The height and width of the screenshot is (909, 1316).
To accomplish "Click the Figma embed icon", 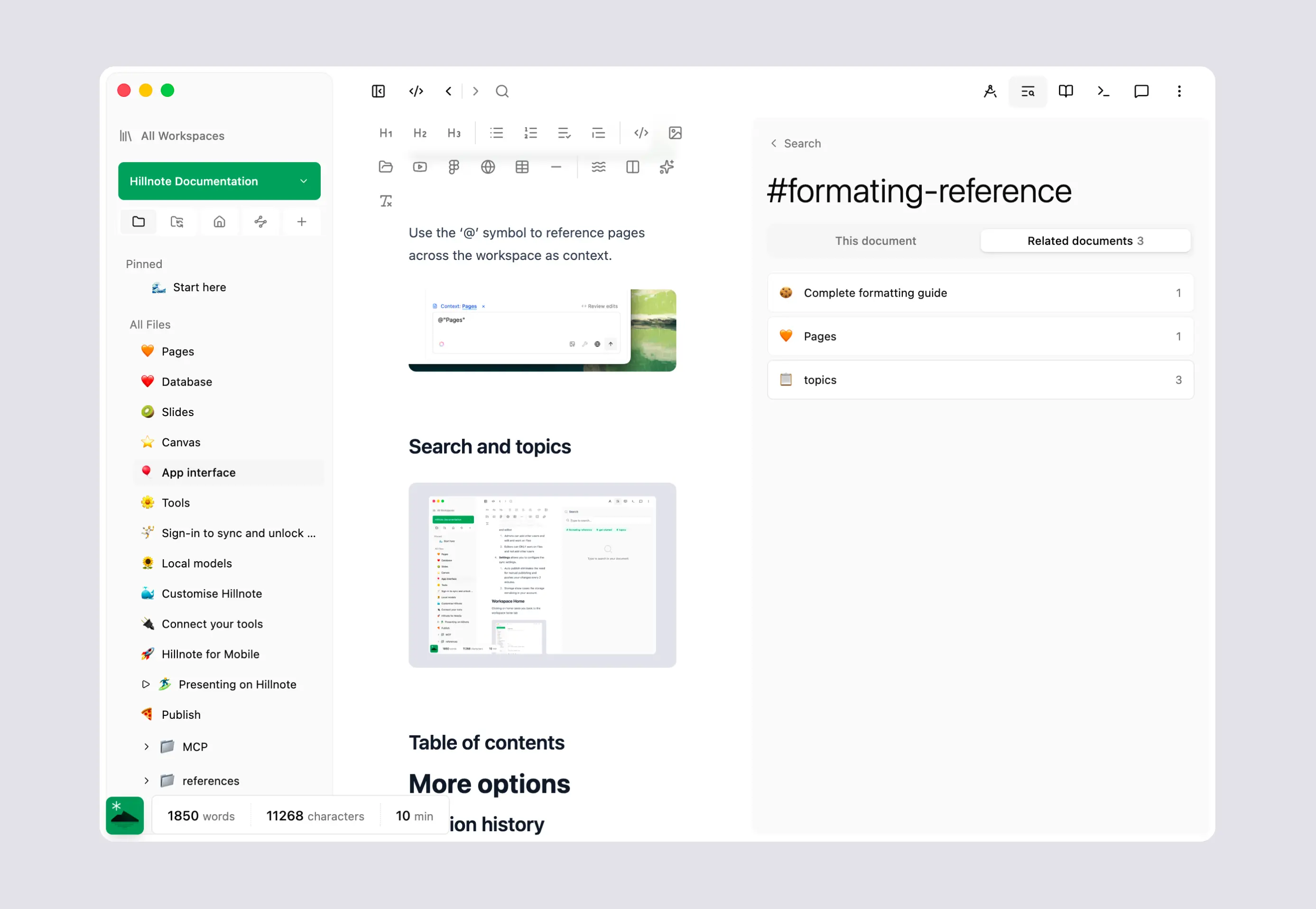I will (x=453, y=167).
